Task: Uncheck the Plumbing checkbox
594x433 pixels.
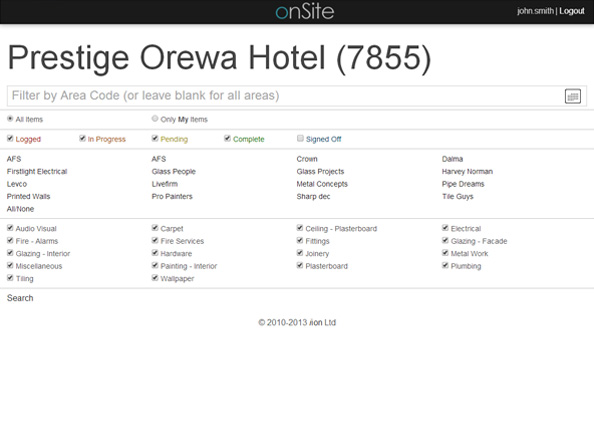Action: coord(446,266)
